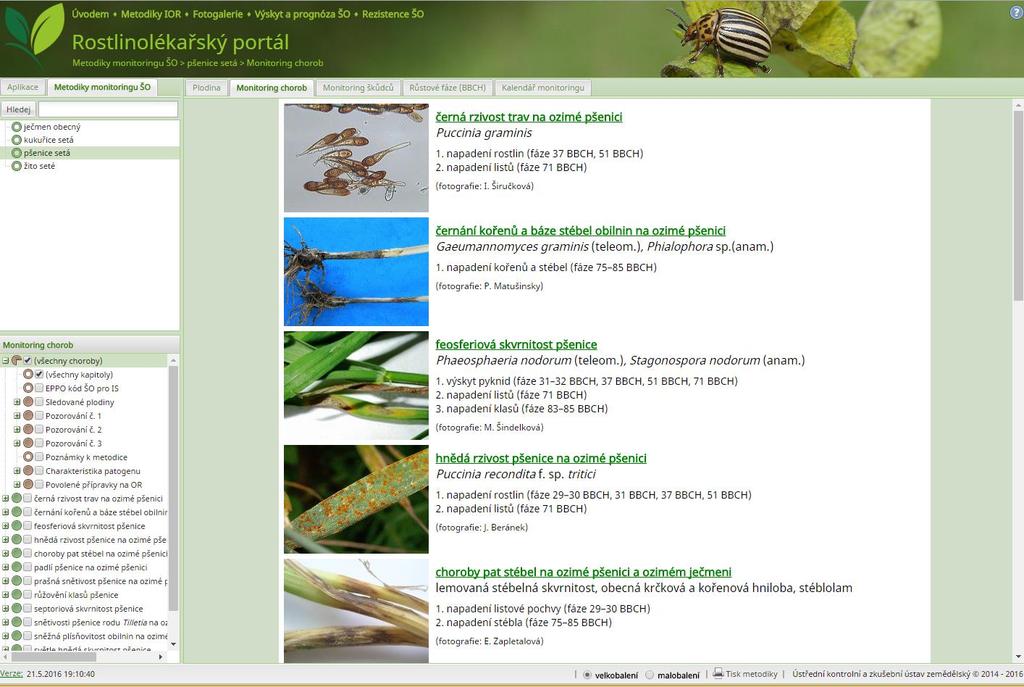Expand the choroby pat stébel tree node

(x=5, y=553)
